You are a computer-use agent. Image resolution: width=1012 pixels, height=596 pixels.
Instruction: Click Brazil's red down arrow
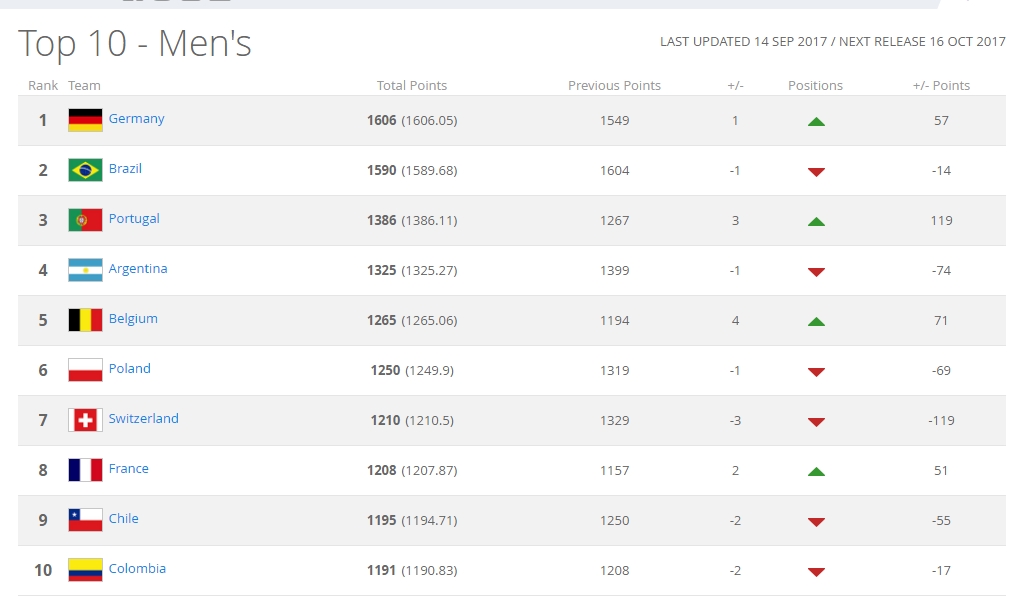[x=816, y=172]
